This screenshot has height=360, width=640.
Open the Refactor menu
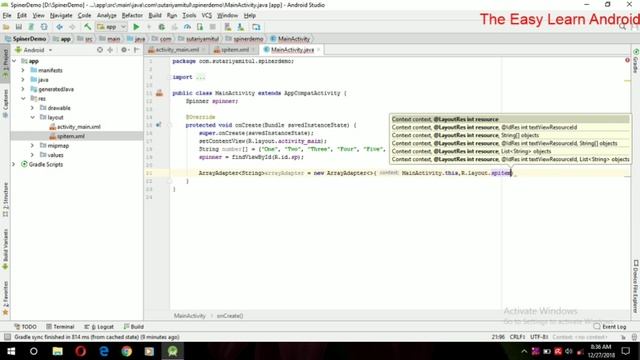(x=132, y=15)
